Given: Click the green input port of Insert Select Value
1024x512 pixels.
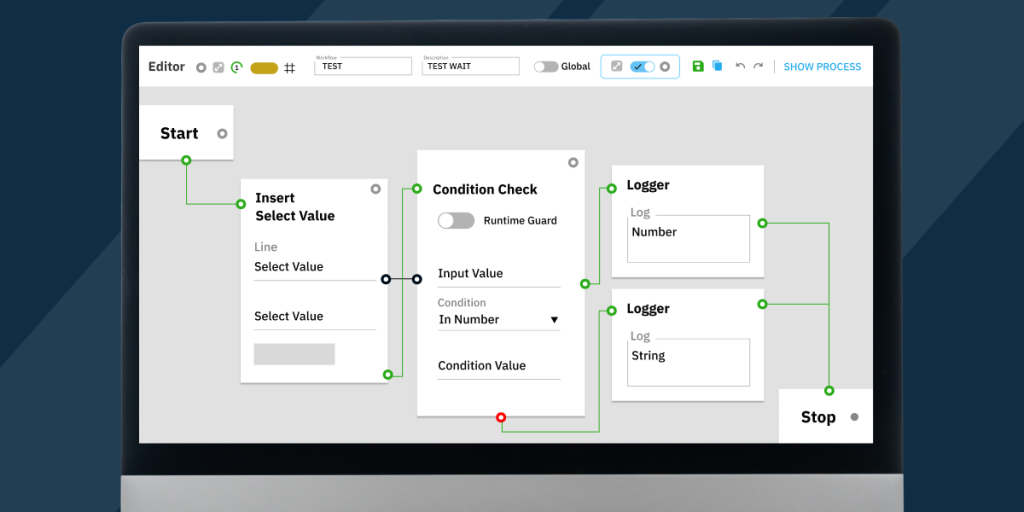Looking at the screenshot, I should point(240,204).
